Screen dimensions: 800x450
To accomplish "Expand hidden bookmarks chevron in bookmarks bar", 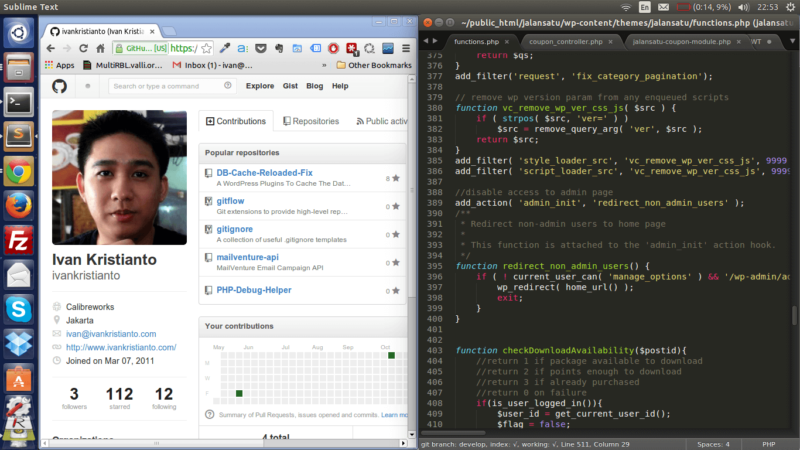I will [324, 65].
